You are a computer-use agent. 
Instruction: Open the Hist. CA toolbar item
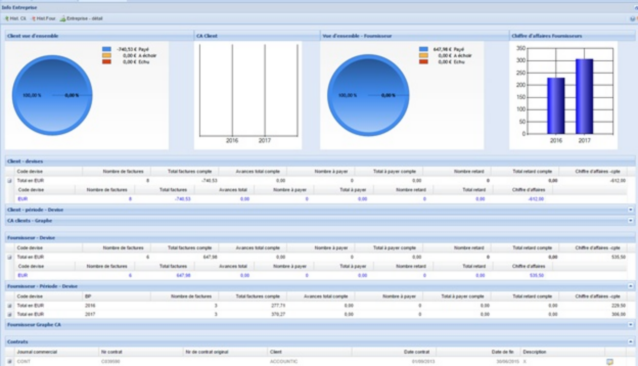[15, 19]
